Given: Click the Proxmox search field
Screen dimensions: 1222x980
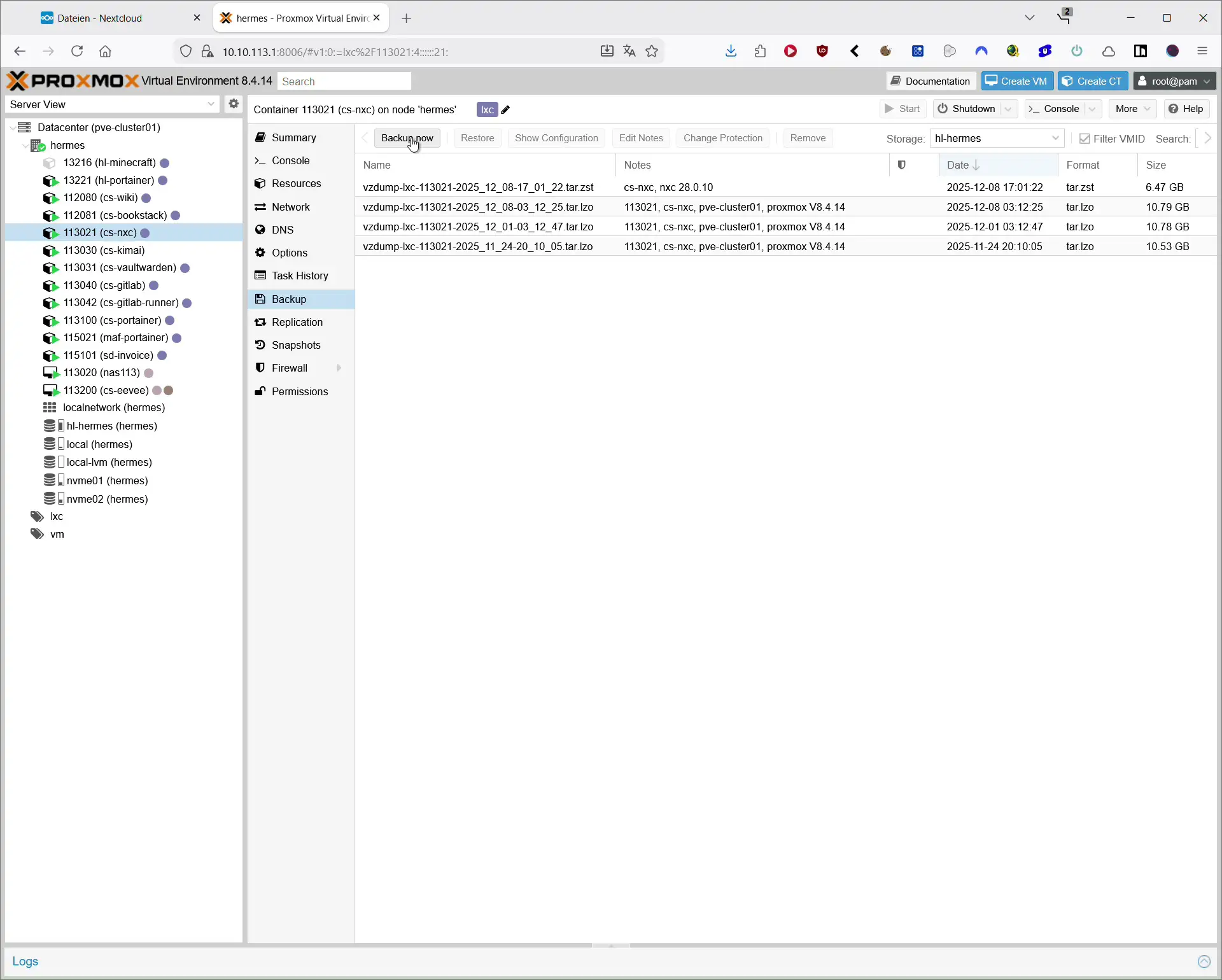Looking at the screenshot, I should click(344, 81).
